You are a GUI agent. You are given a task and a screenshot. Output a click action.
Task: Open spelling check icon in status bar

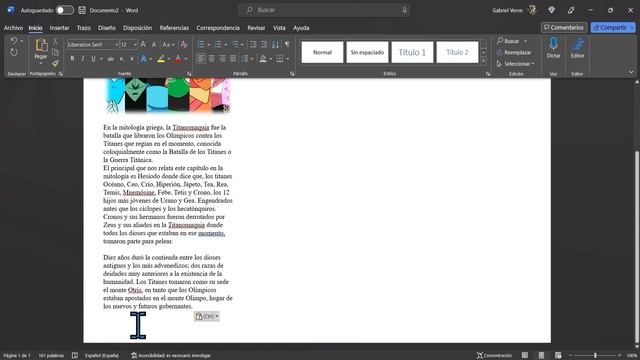pos(75,356)
